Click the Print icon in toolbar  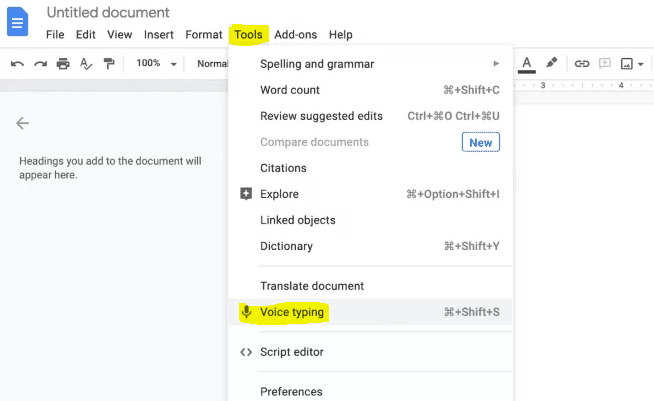click(x=63, y=64)
